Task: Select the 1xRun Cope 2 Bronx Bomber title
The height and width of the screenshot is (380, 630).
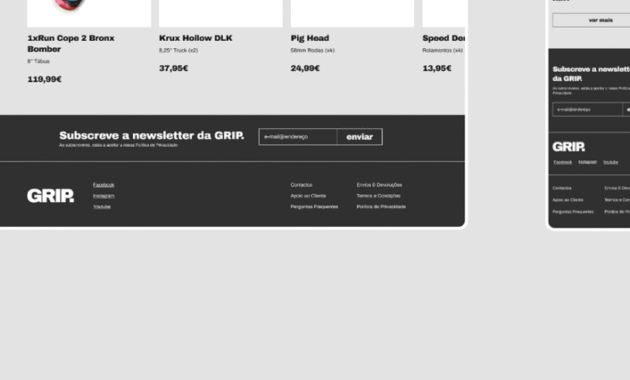Action: (71, 43)
